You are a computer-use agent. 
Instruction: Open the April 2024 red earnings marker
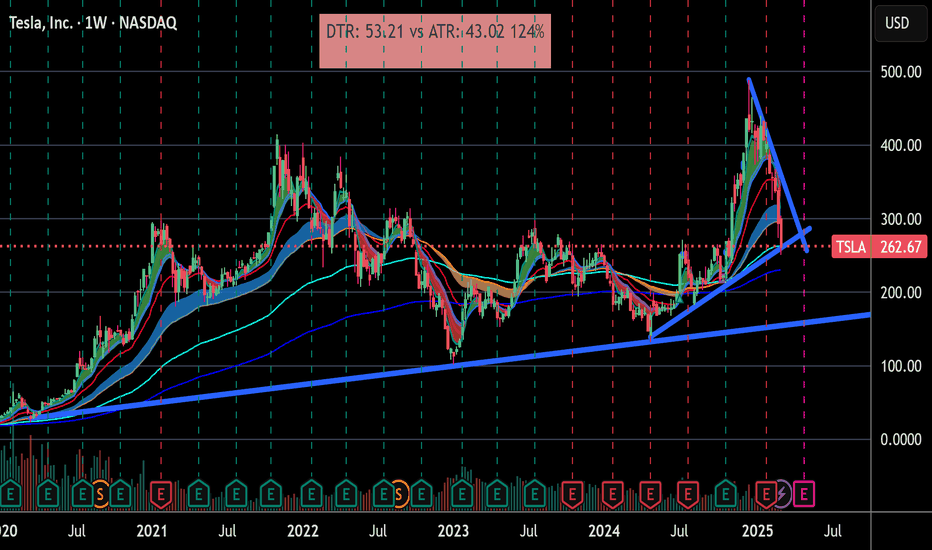pos(650,494)
